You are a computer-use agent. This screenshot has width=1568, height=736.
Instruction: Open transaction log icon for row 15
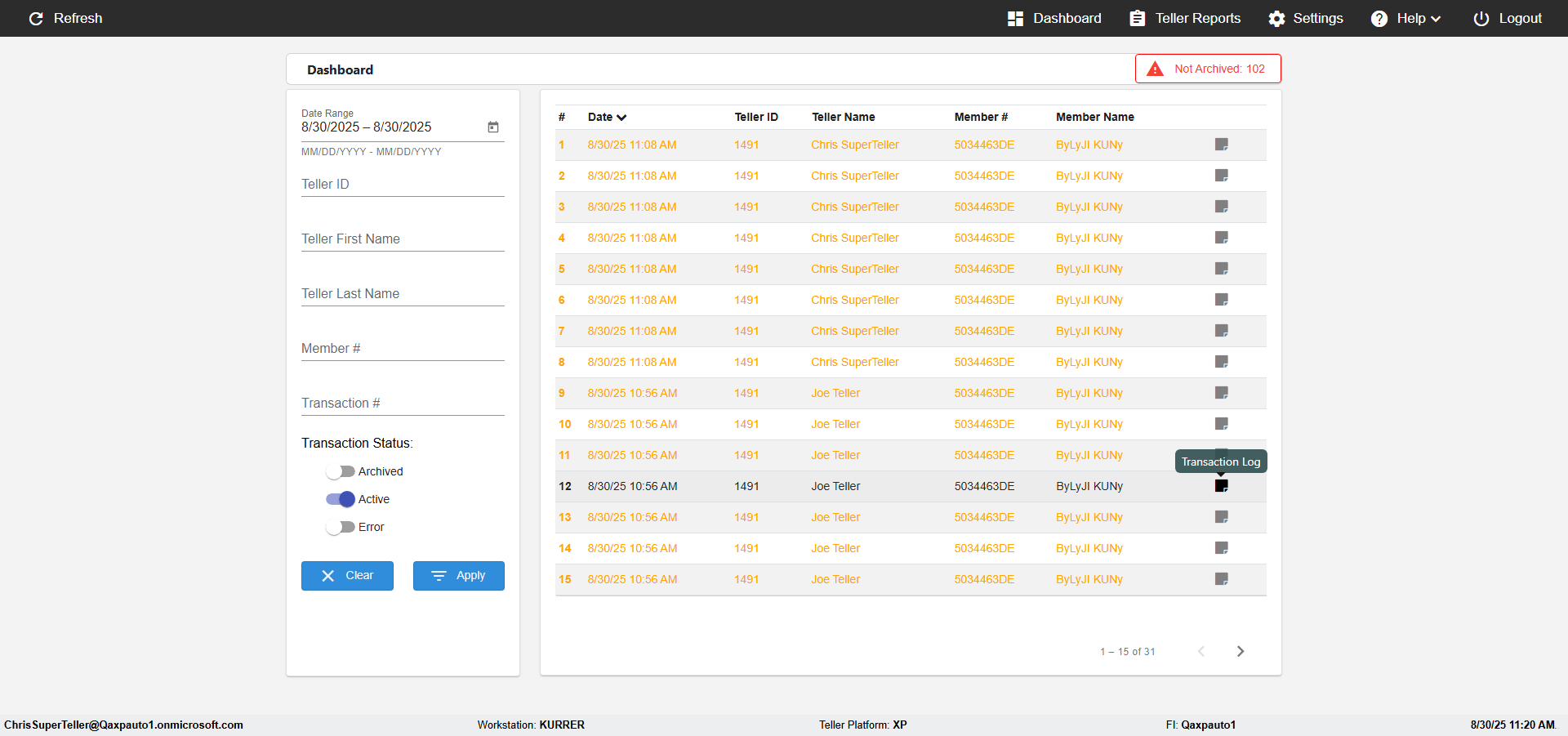tap(1221, 579)
